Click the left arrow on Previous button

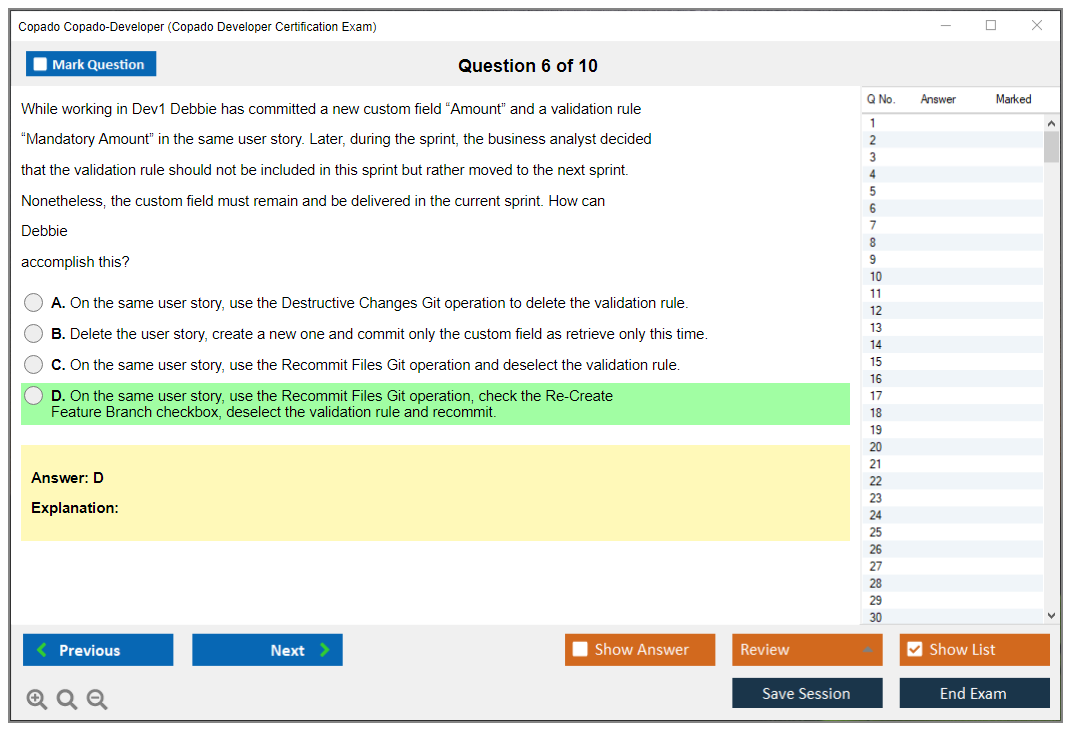tap(41, 650)
